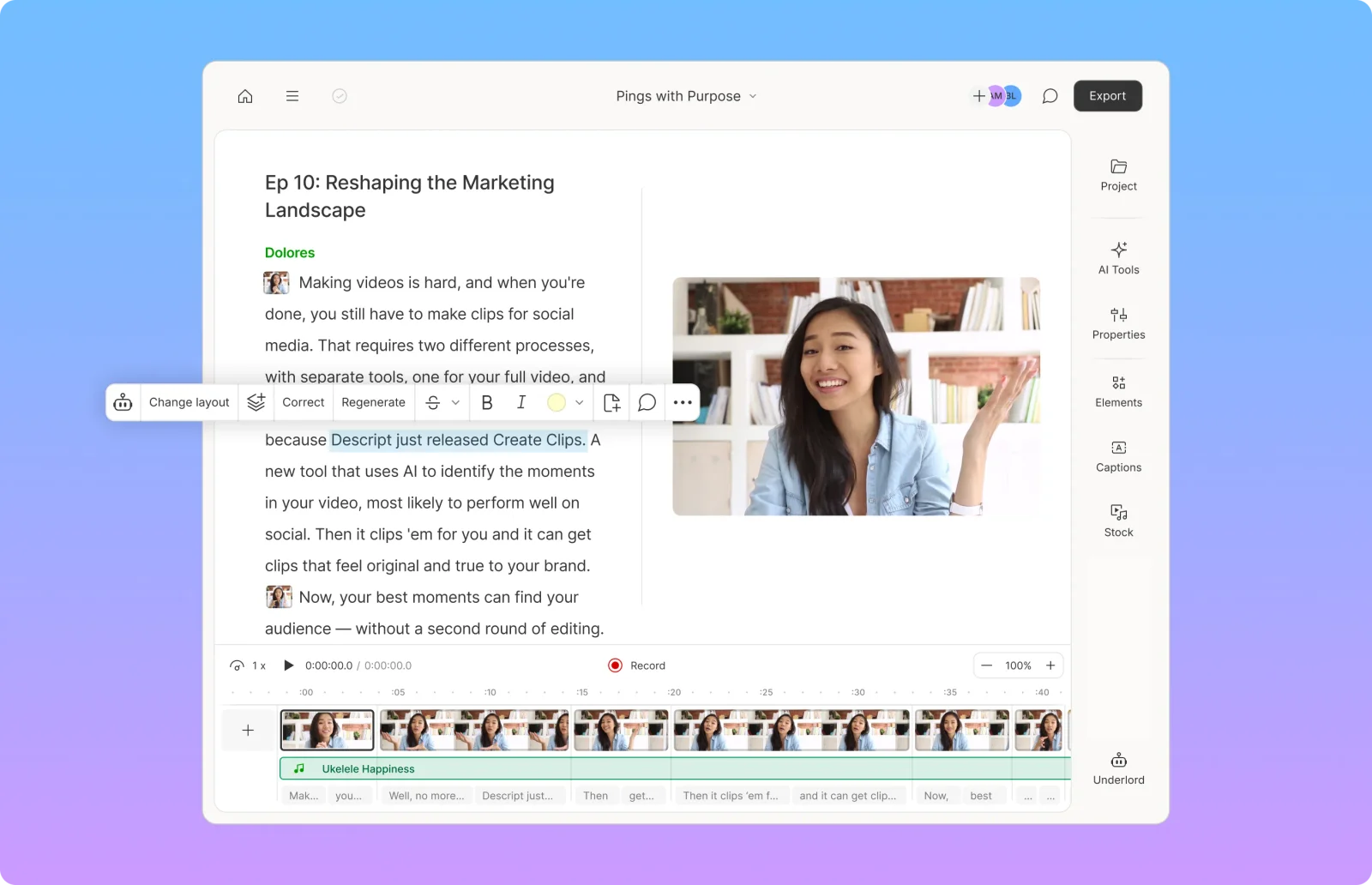Click the Export button

coord(1107,95)
